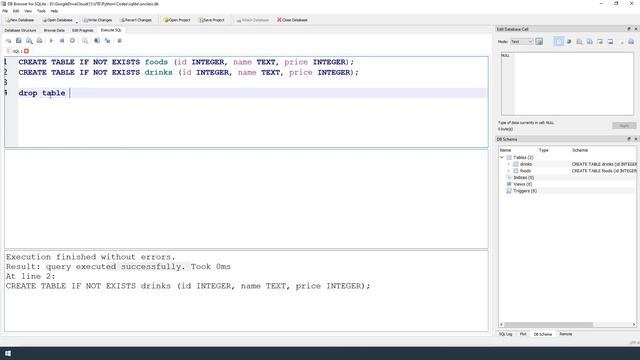Click Open Database toolbar button
Image resolution: width=640 pixels, height=360 pixels.
(x=58, y=20)
